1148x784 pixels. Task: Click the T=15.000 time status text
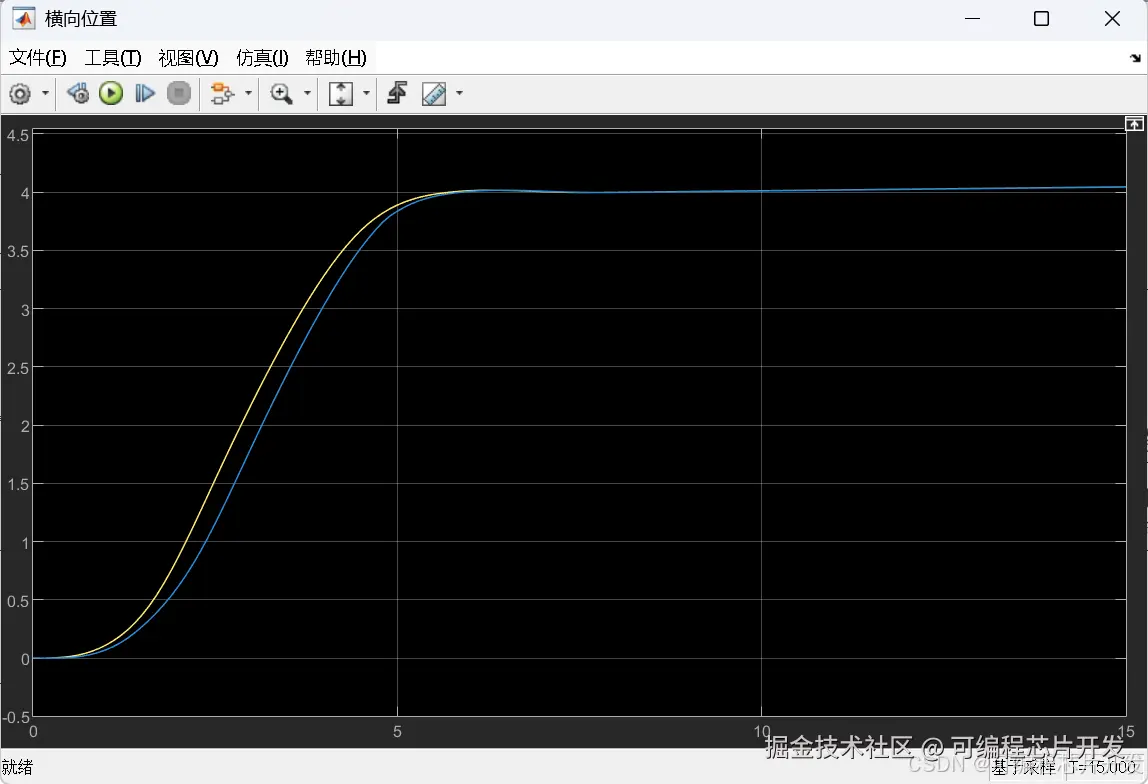click(x=1103, y=767)
